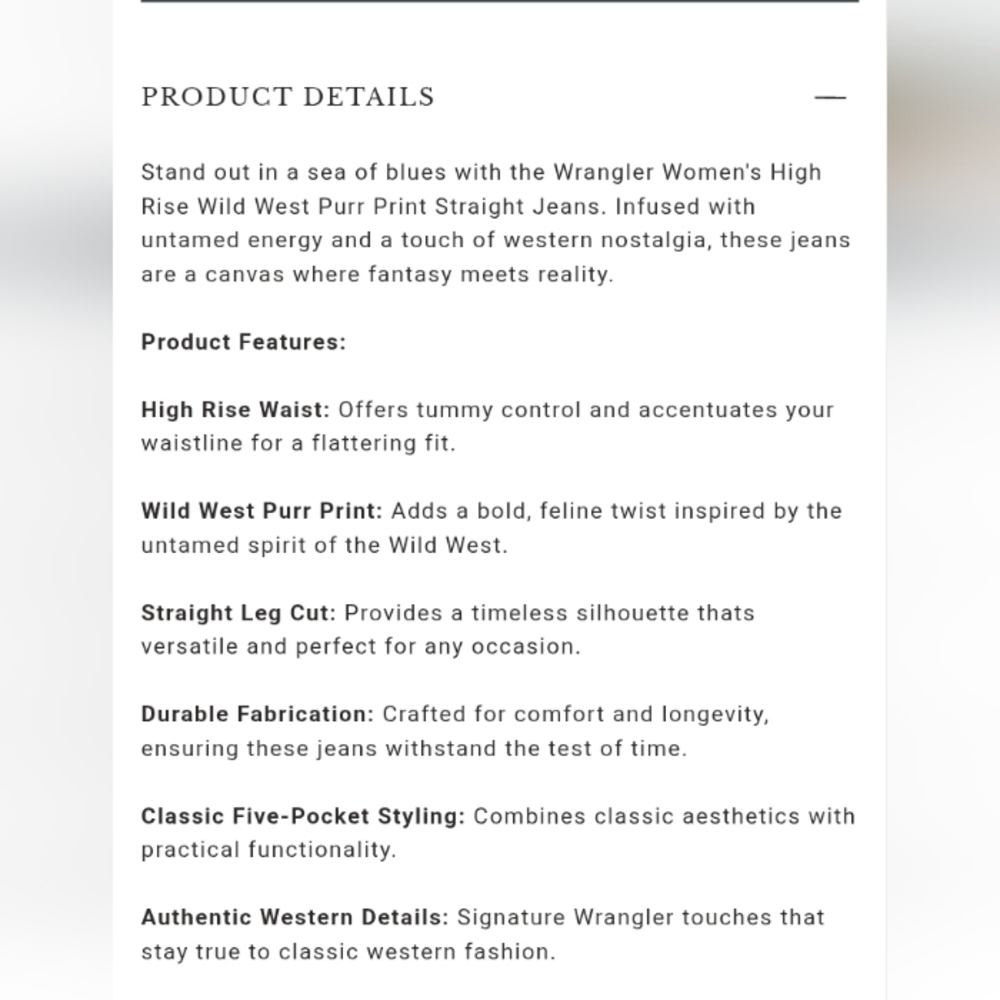The width and height of the screenshot is (1000, 1000).
Task: Click the High Rise Waist label
Action: [235, 409]
